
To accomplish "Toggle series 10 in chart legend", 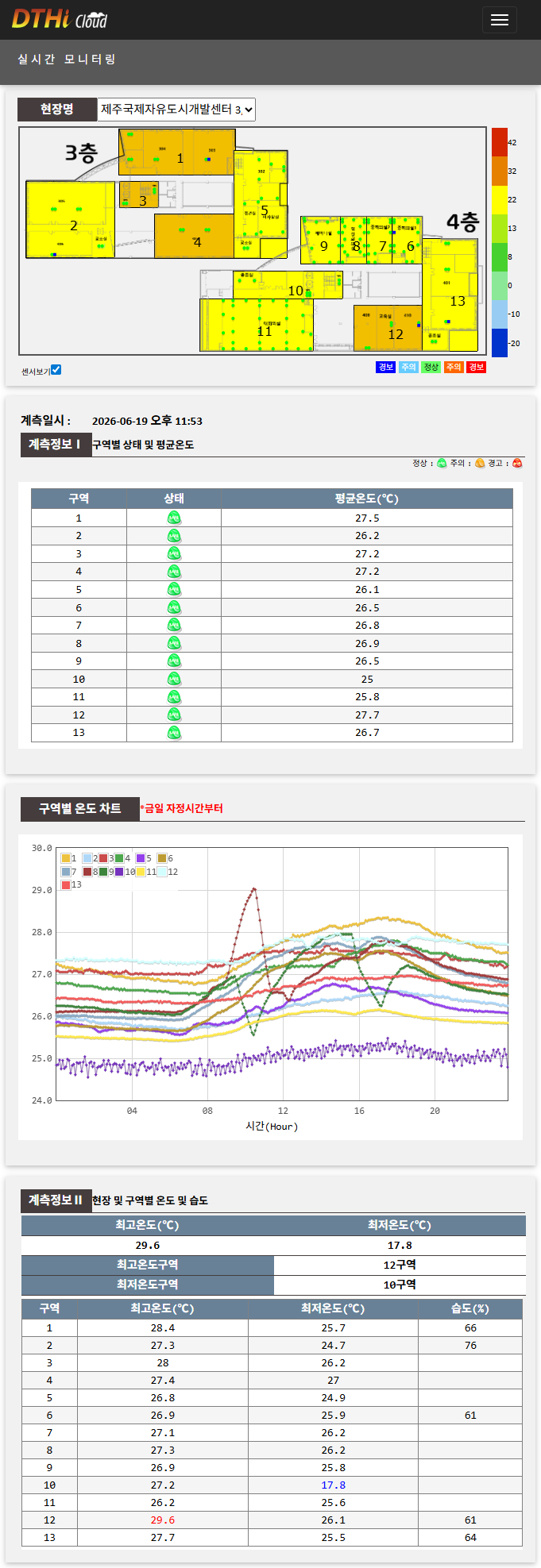I will pos(119,872).
